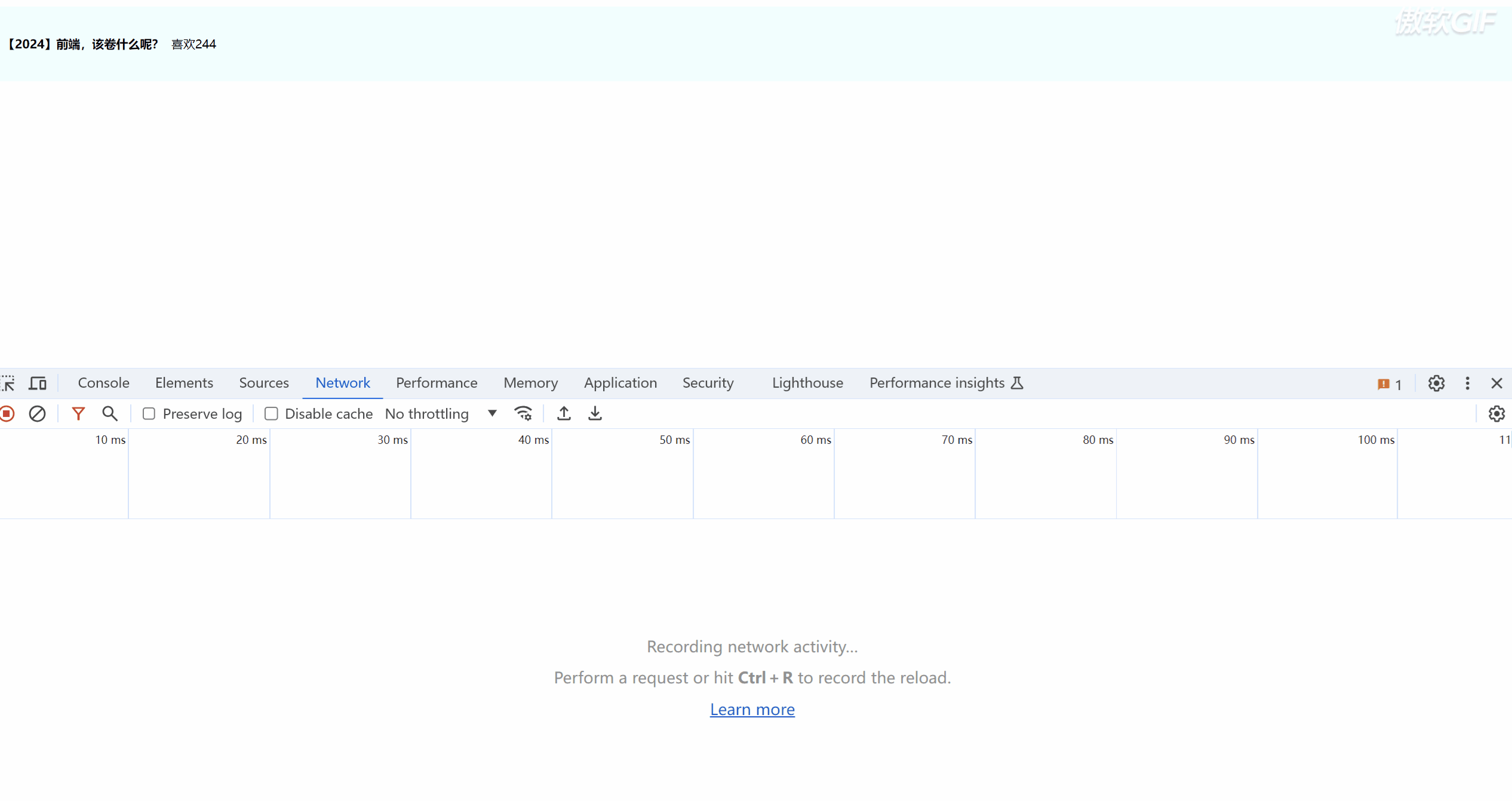Open DevTools three-dot customize menu
Screen dimensions: 1512x801
[x=1467, y=383]
